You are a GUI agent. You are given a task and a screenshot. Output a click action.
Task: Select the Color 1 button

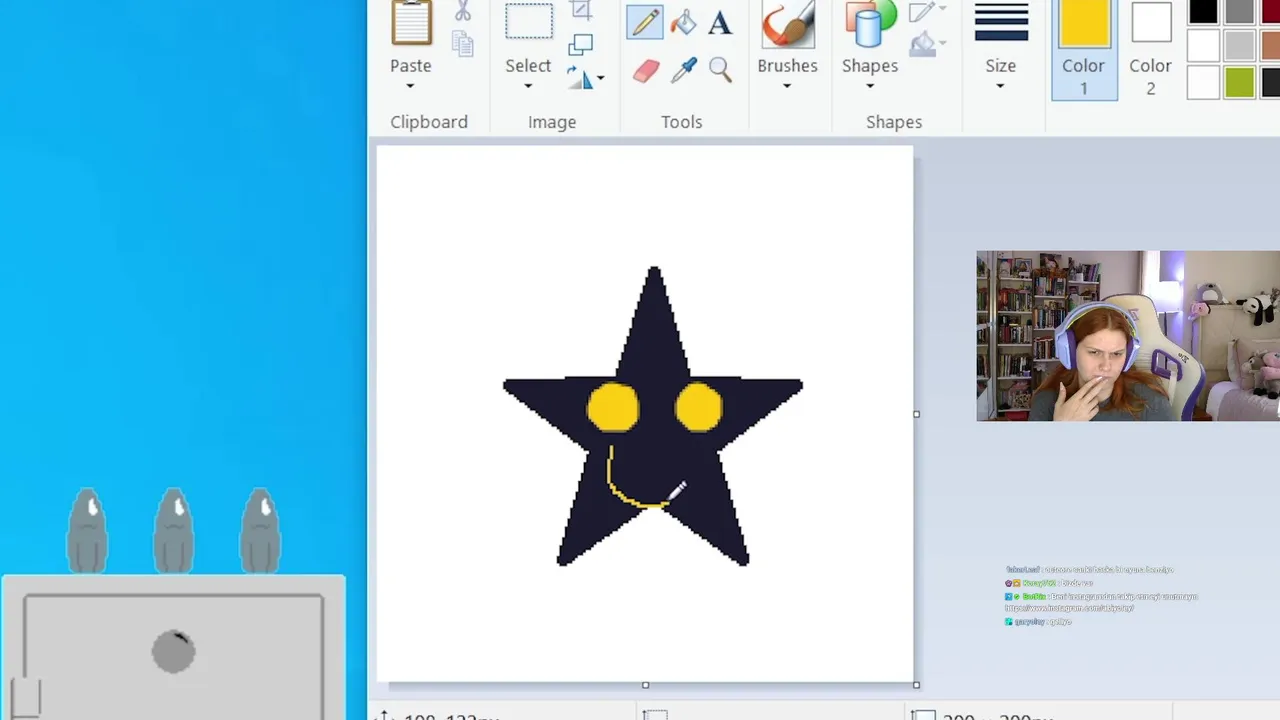click(x=1084, y=48)
